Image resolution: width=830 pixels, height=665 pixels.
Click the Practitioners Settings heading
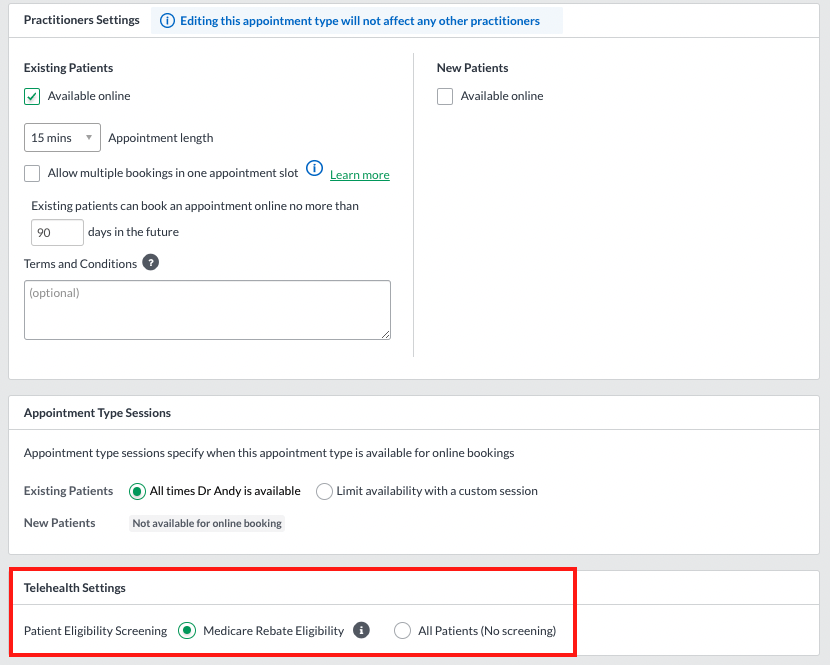[x=82, y=20]
